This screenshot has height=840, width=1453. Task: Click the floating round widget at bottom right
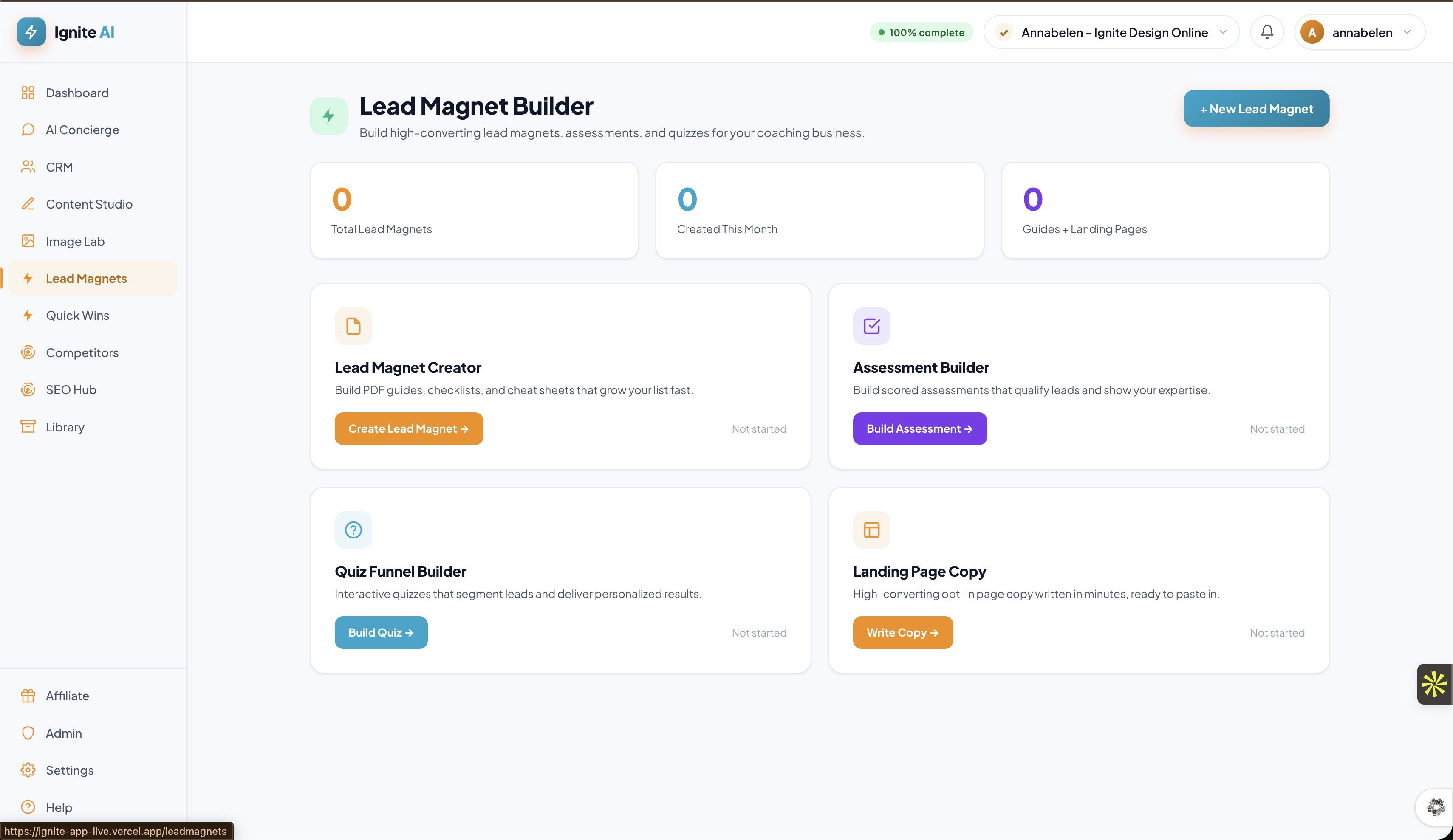(1435, 807)
